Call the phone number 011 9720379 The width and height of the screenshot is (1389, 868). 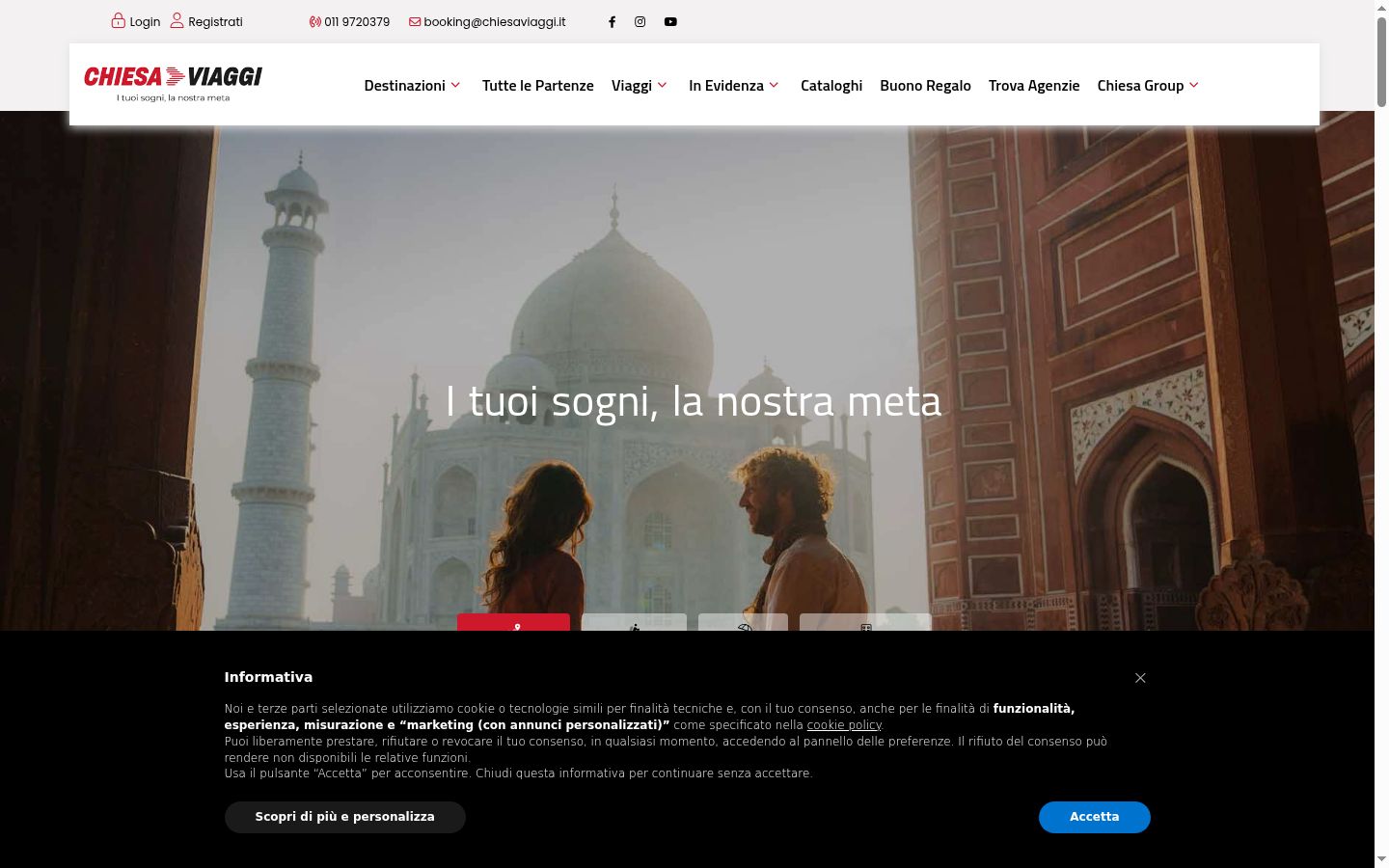(349, 21)
